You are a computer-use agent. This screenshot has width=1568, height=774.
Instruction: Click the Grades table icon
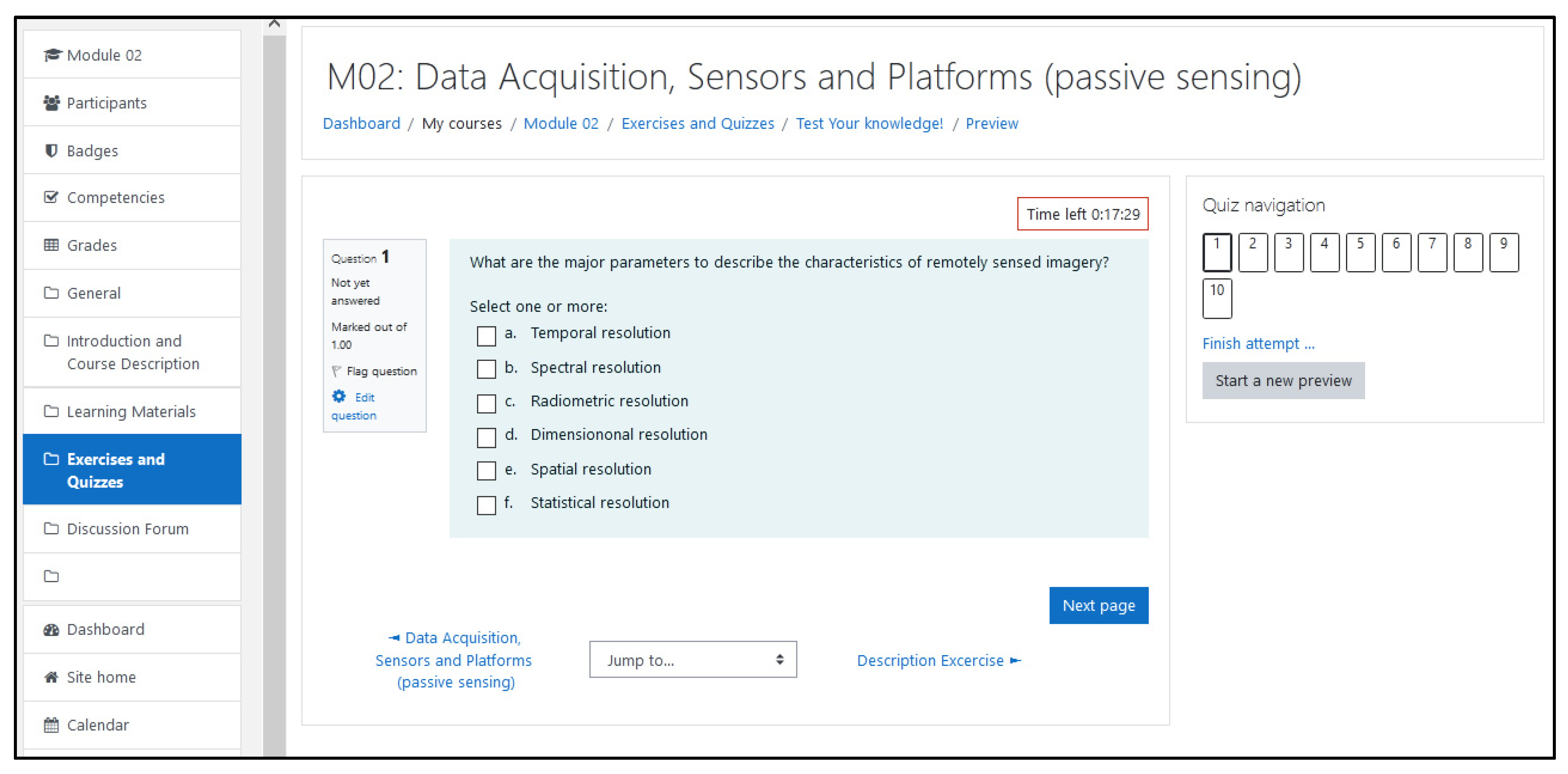tap(52, 245)
